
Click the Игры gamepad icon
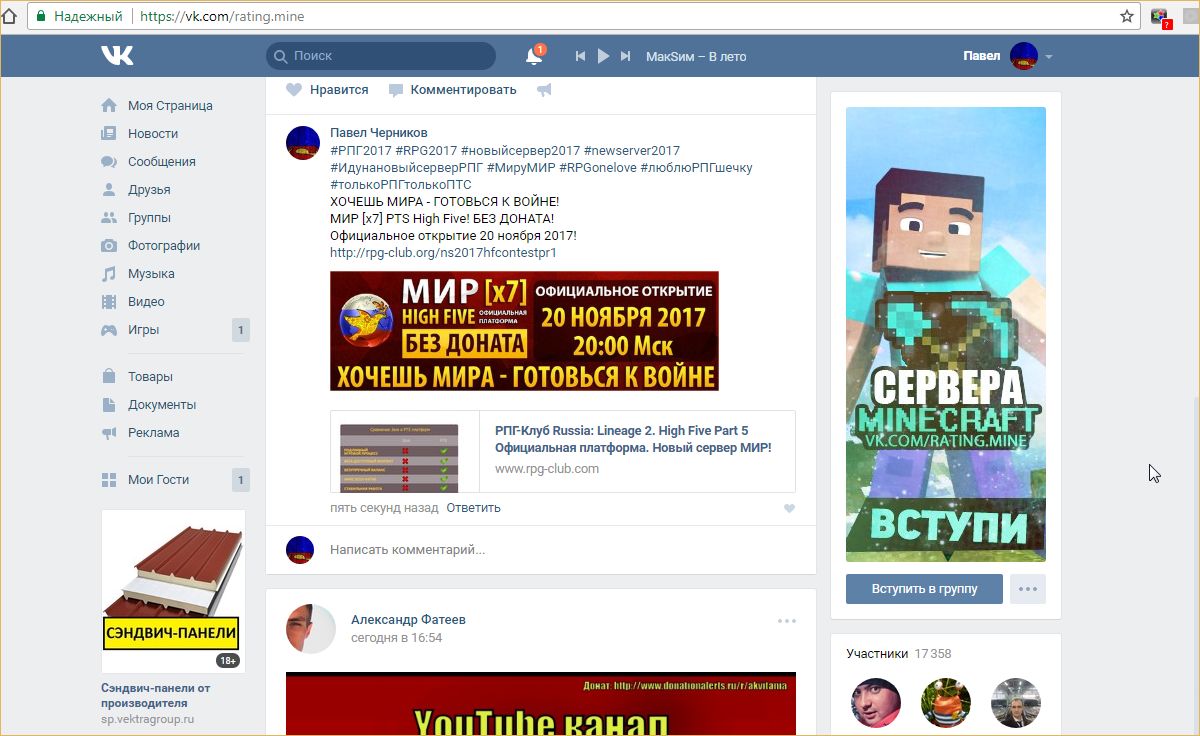[x=109, y=329]
